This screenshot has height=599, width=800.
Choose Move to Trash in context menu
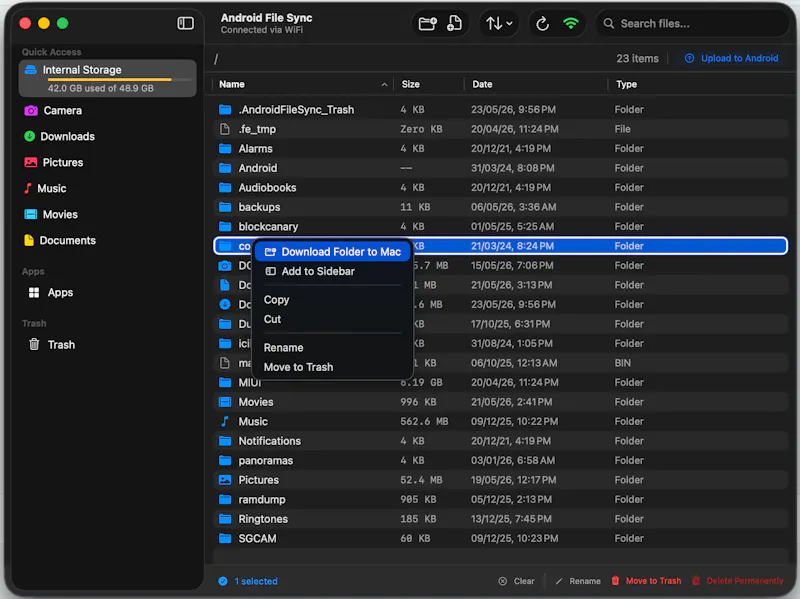(298, 367)
